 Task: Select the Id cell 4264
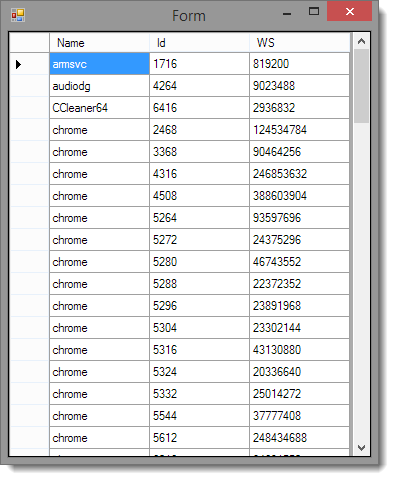click(x=199, y=86)
